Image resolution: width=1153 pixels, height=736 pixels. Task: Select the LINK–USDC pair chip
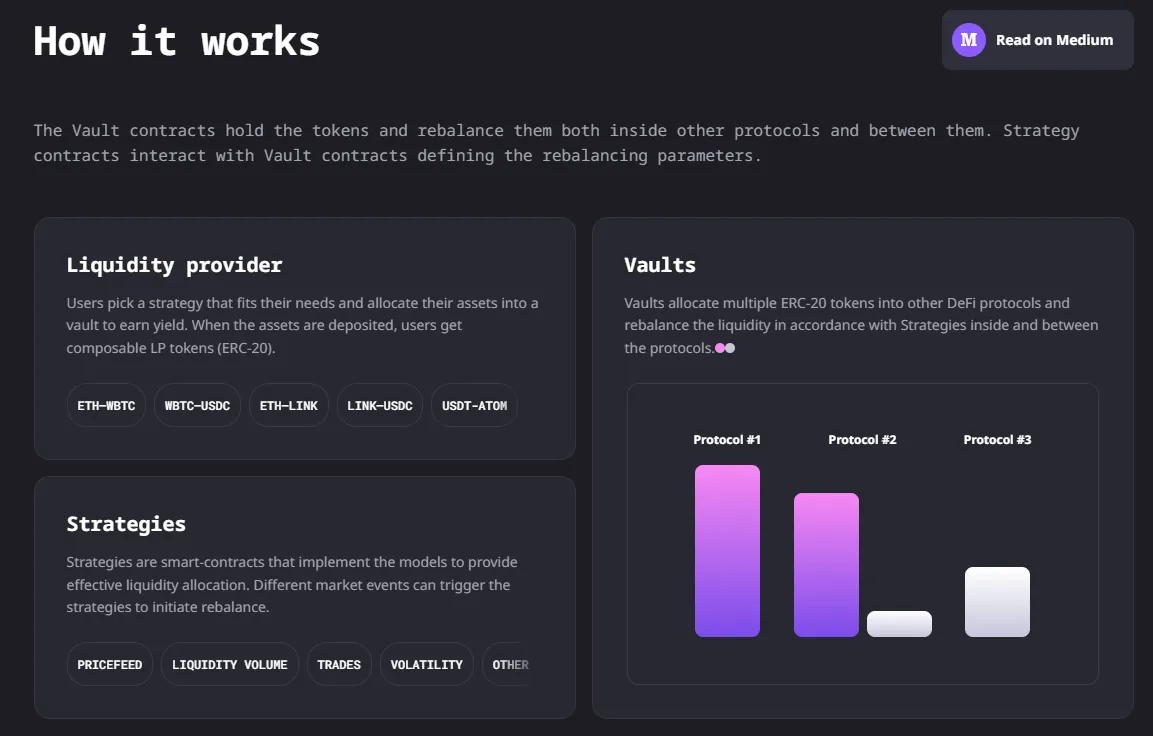380,405
